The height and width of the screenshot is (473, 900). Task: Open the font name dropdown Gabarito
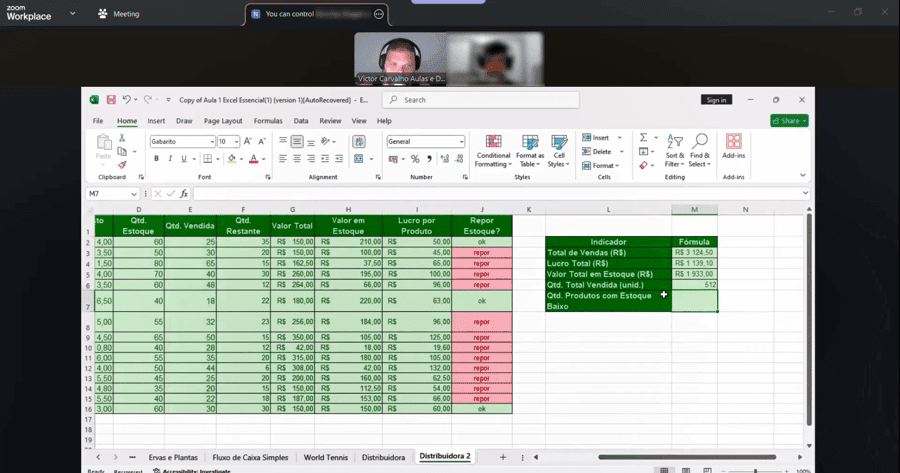click(212, 142)
